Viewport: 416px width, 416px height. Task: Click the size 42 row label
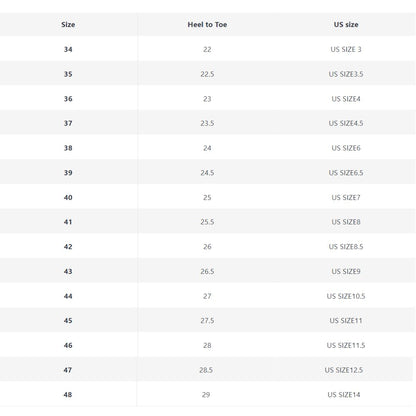(x=68, y=247)
